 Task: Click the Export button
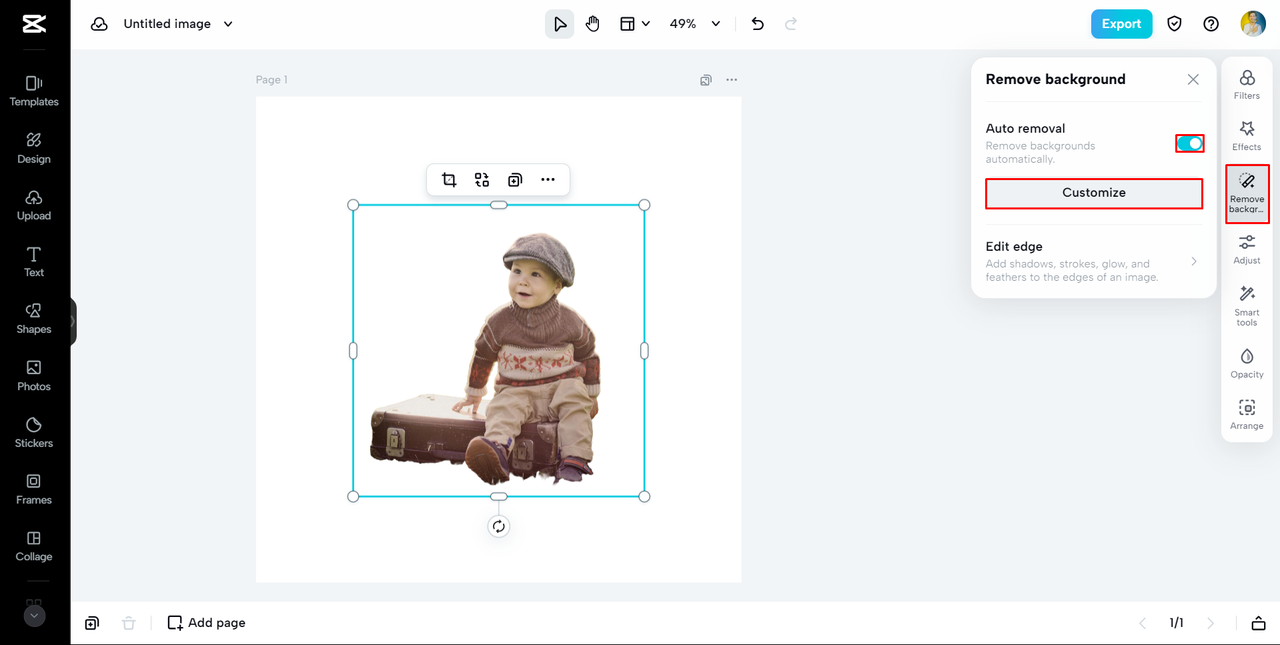coord(1121,24)
